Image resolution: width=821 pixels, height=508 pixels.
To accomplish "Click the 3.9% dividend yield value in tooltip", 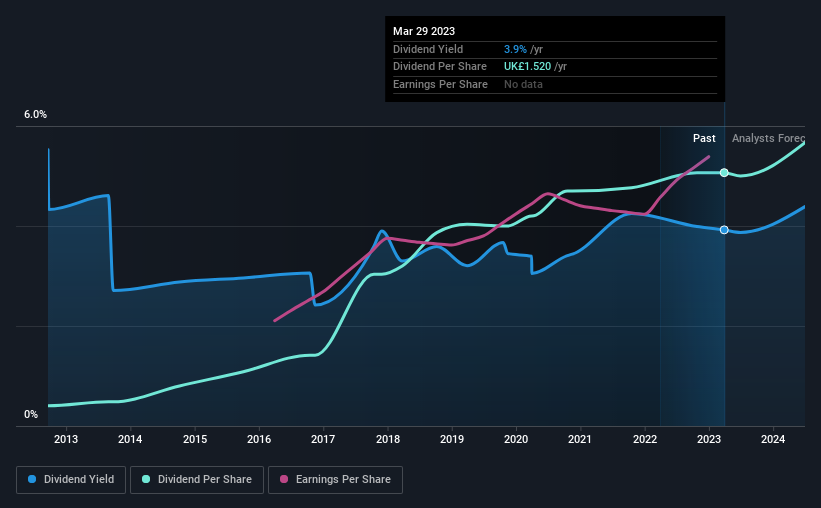I will 515,49.
